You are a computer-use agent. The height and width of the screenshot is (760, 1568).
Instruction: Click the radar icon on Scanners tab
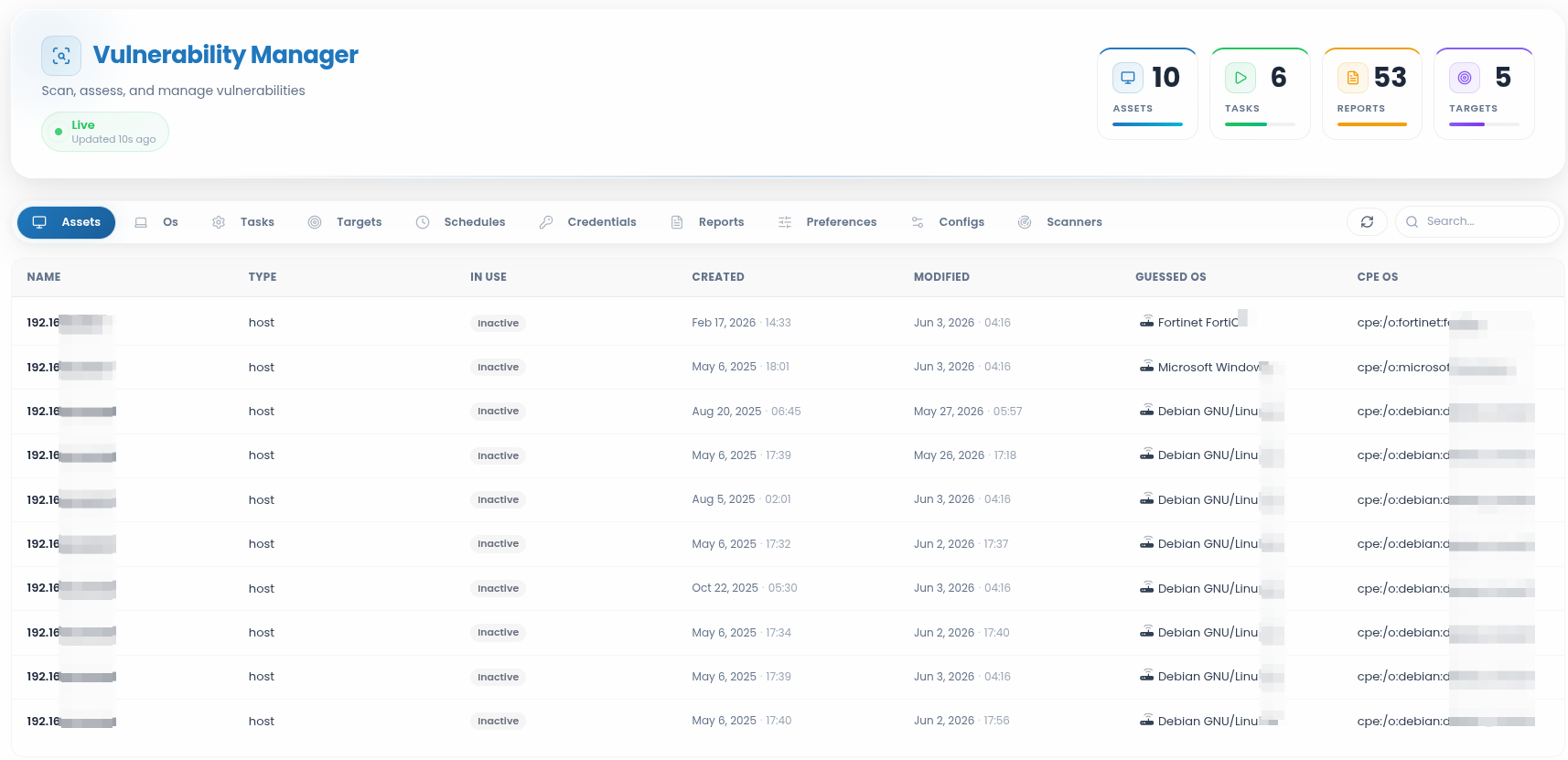tap(1025, 222)
